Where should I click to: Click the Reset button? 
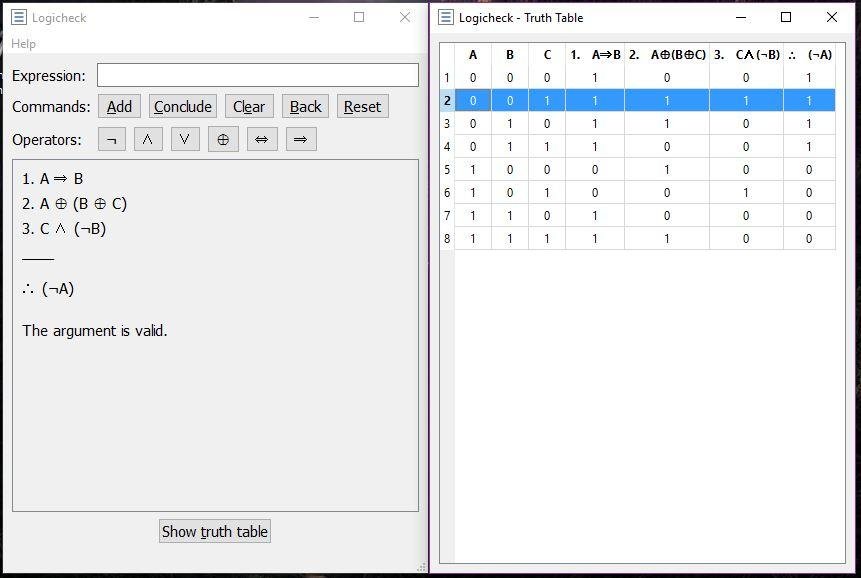[362, 106]
